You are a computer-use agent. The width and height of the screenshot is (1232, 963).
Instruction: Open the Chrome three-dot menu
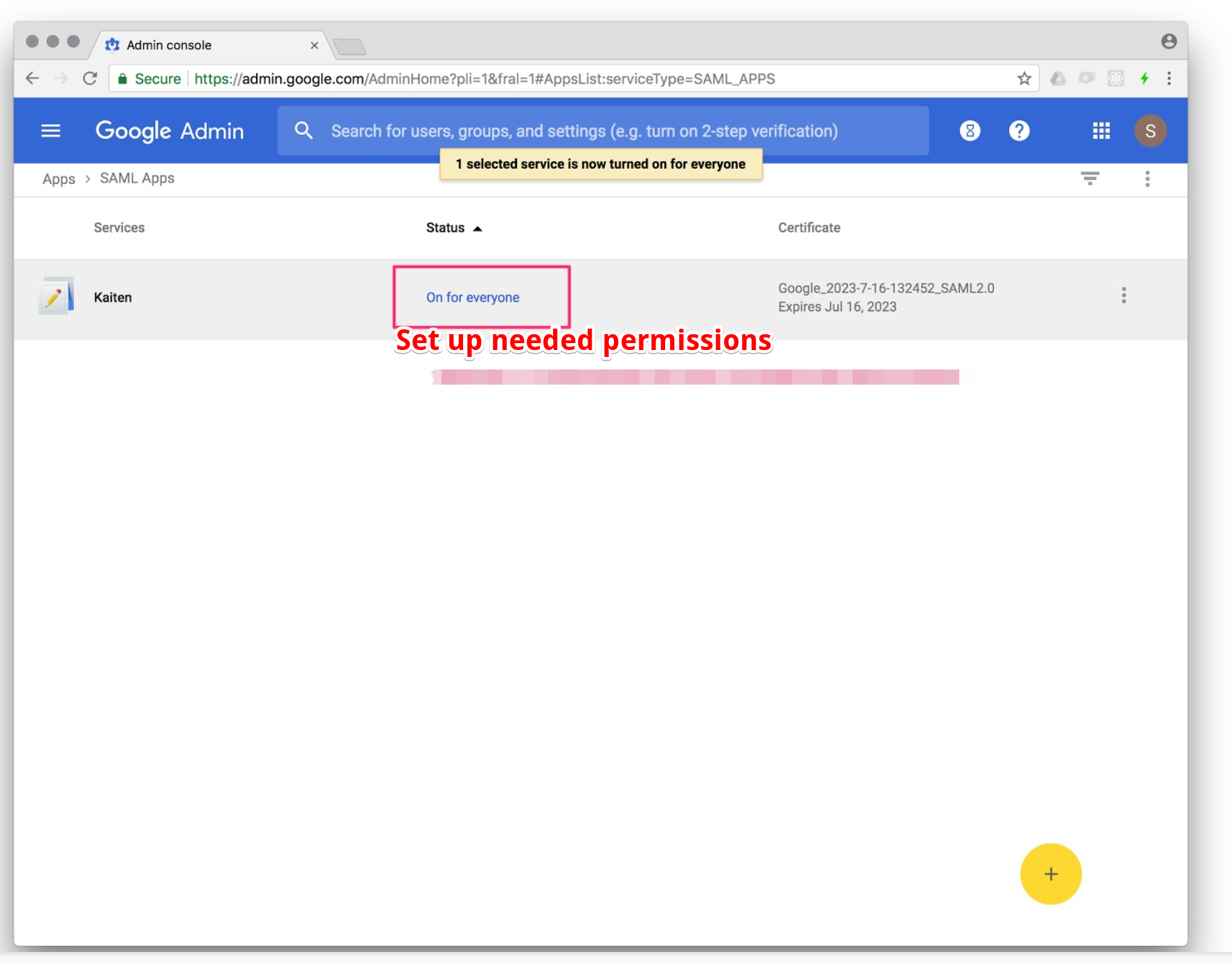tap(1169, 79)
